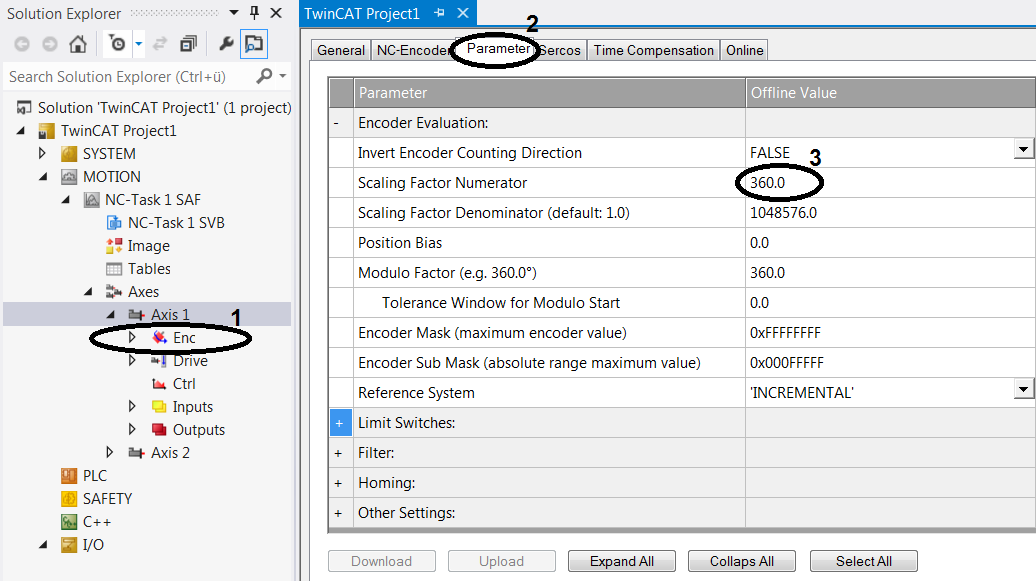Click the SAFETY node icon
This screenshot has height=581, width=1036.
point(69,499)
